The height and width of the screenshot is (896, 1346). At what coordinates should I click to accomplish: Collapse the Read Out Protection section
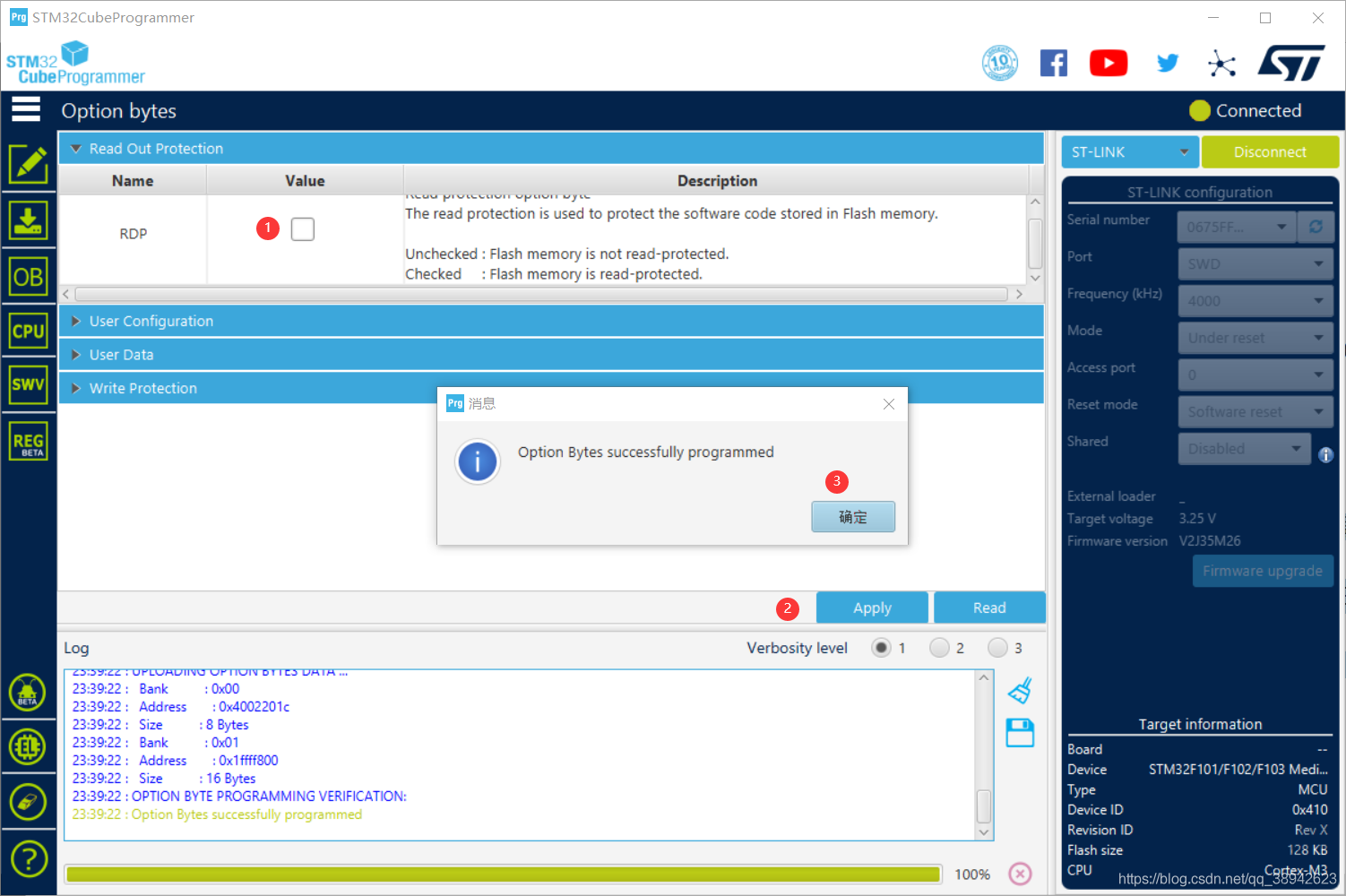click(x=551, y=149)
